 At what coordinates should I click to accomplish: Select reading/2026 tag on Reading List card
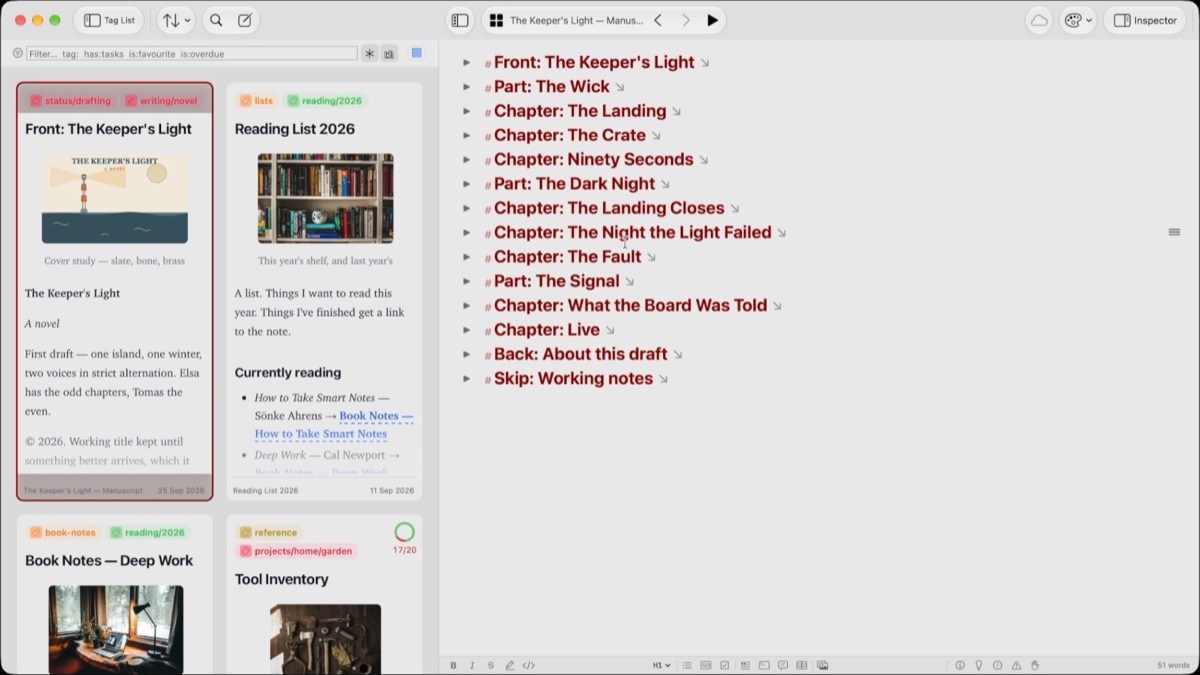coord(326,101)
